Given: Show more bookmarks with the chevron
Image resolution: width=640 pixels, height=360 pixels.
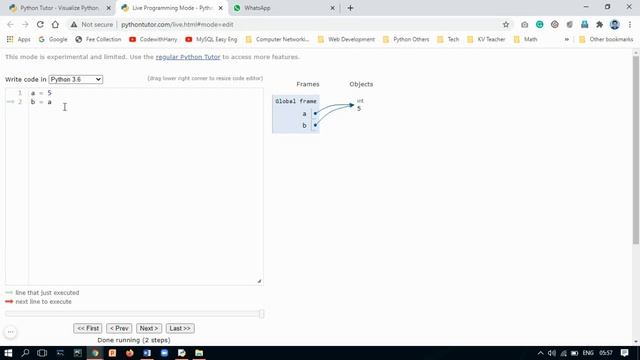Looking at the screenshot, I should (x=567, y=39).
